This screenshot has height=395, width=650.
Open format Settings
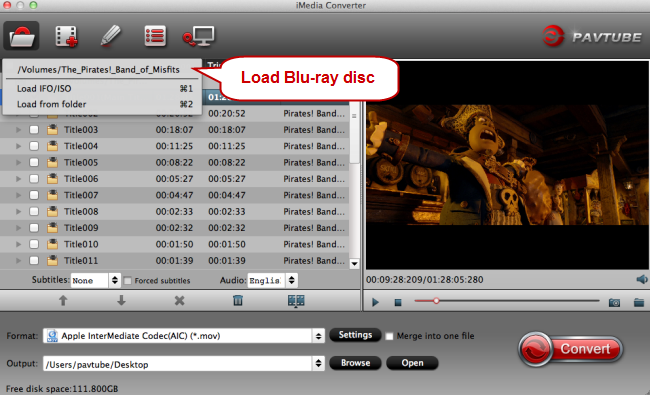pos(355,335)
